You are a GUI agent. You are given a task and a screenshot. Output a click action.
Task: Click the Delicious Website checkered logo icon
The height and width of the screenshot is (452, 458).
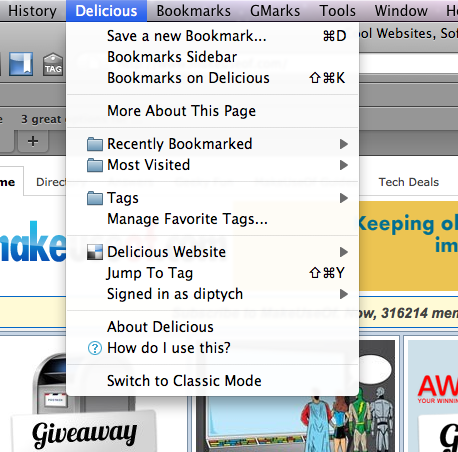point(95,252)
